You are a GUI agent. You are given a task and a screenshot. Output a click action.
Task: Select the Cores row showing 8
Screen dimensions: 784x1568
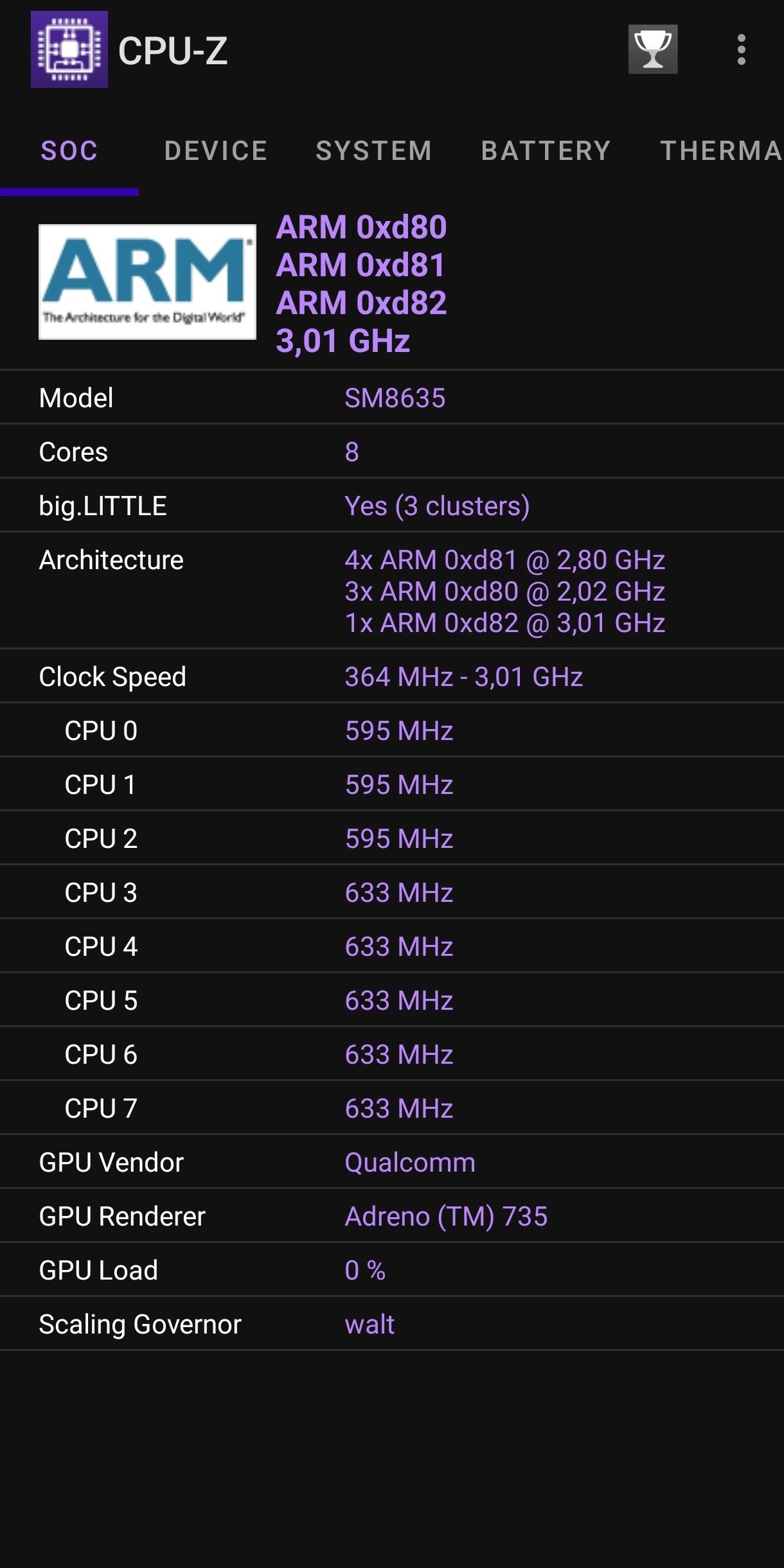(x=352, y=451)
